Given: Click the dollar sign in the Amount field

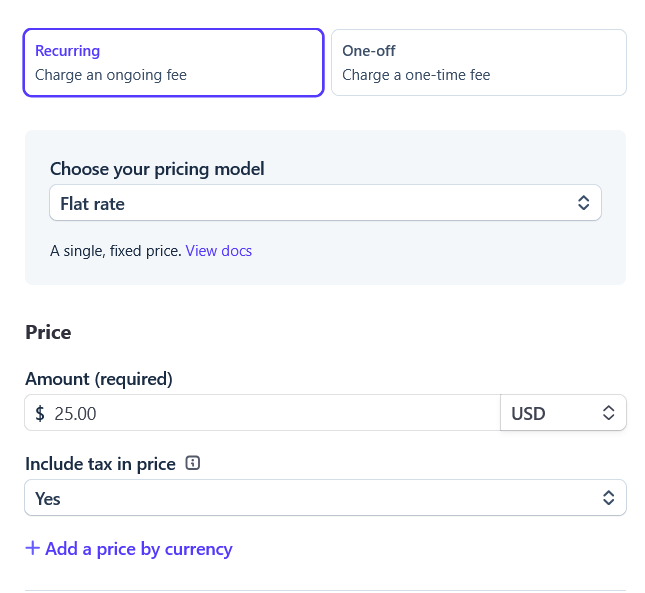Looking at the screenshot, I should [x=40, y=413].
